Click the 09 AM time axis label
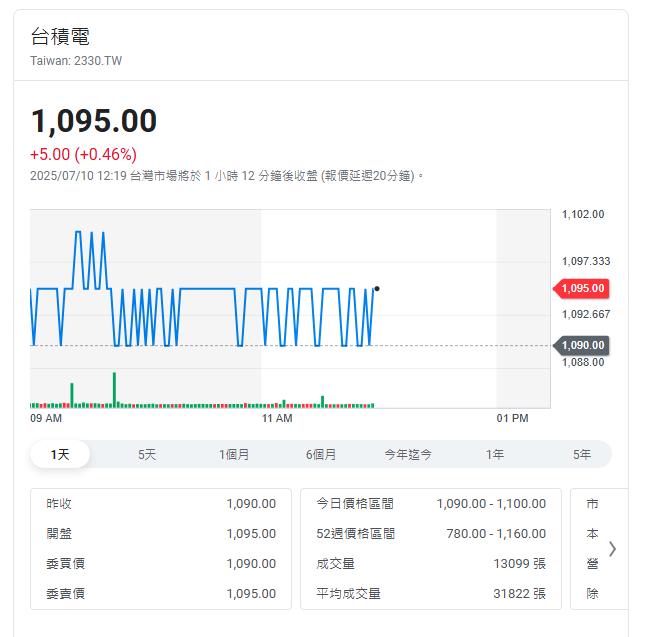The image size is (651, 637). click(x=46, y=418)
